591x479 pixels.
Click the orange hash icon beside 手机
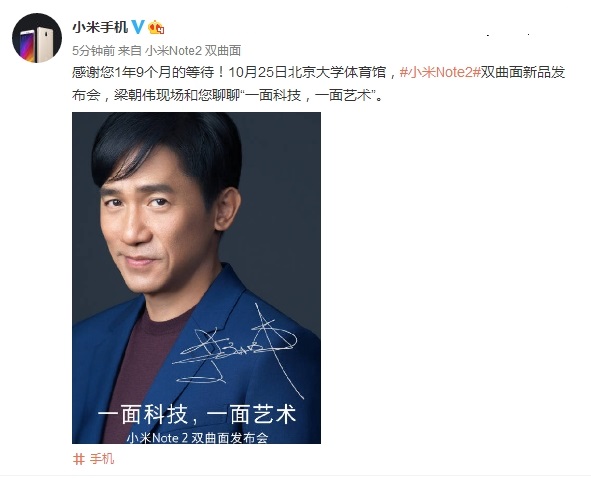click(78, 459)
